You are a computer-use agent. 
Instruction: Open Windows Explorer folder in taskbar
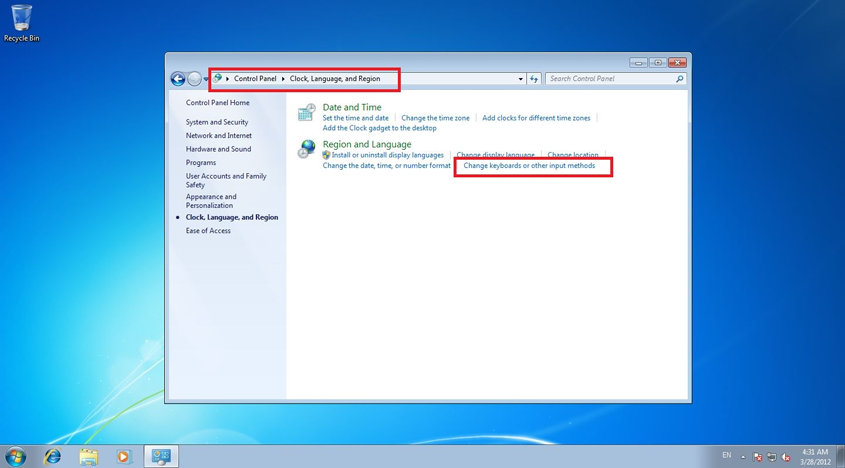(x=88, y=457)
